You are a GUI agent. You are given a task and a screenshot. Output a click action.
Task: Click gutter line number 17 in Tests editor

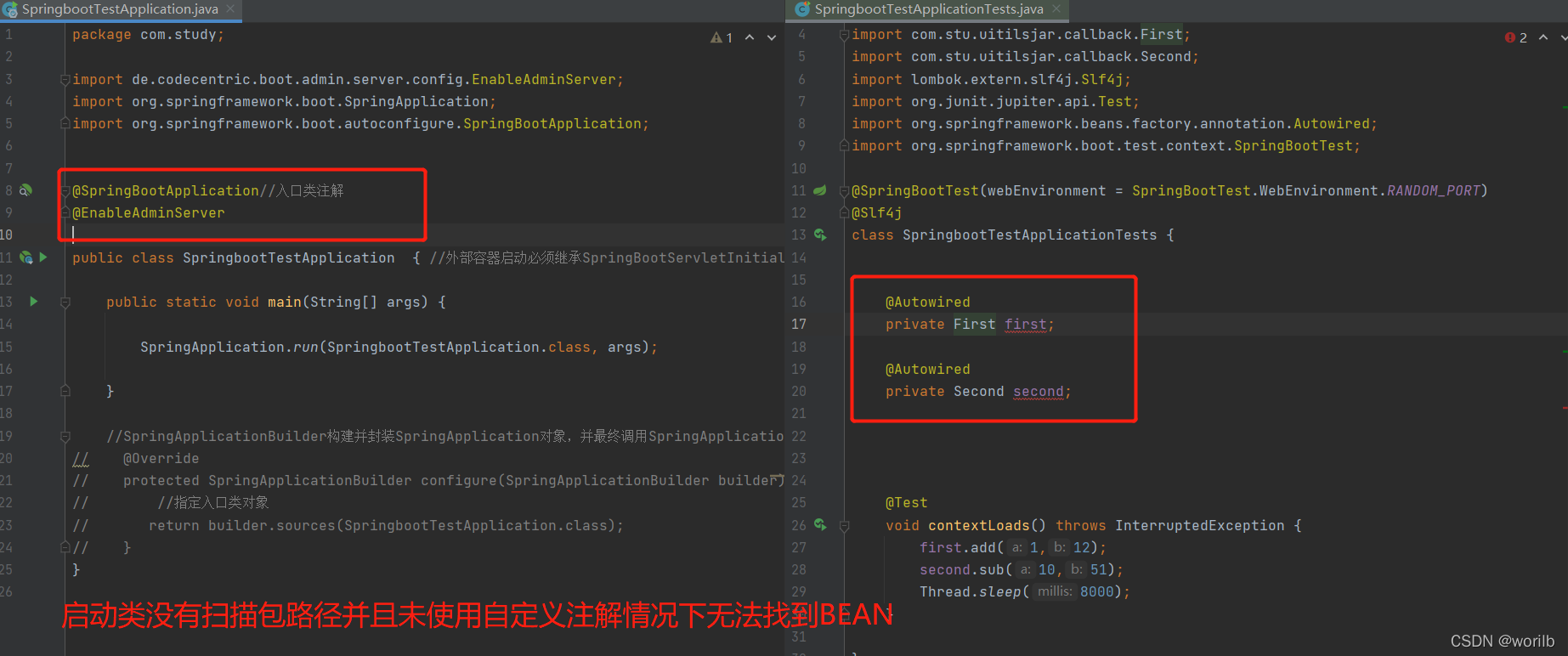tap(799, 324)
